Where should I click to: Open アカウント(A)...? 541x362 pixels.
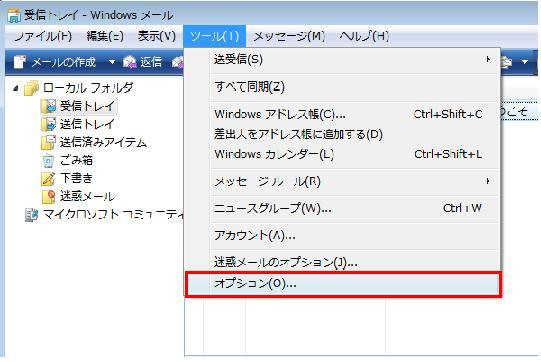[355, 235]
